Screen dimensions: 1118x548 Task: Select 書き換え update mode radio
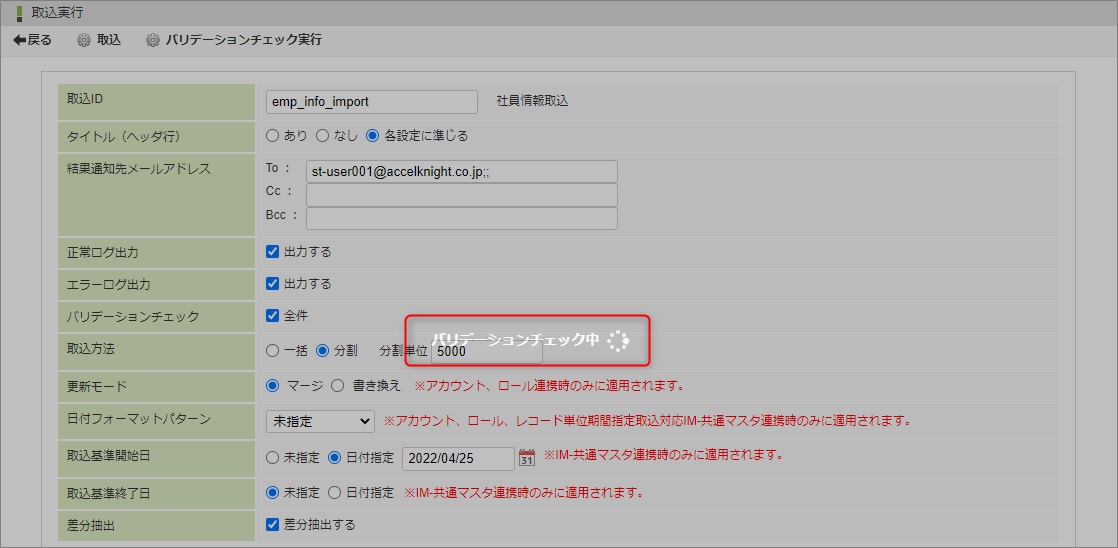coord(337,386)
